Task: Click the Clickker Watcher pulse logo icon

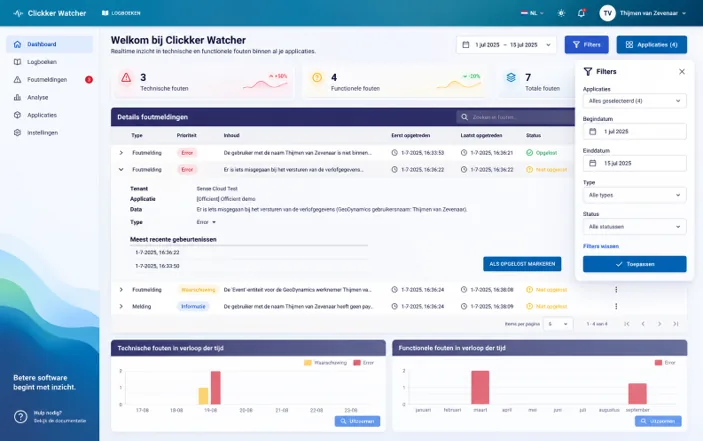Action: pyautogui.click(x=18, y=13)
